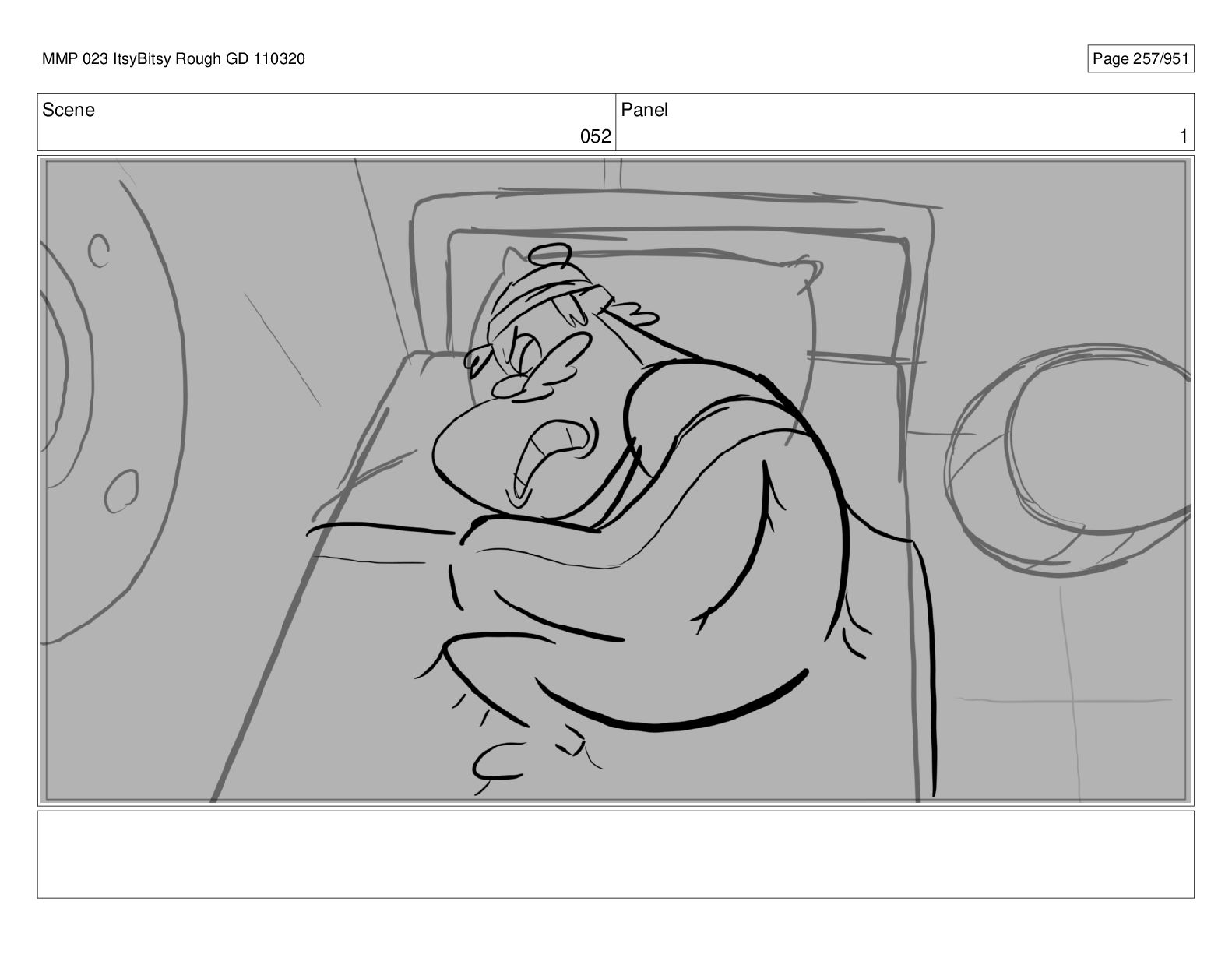Image resolution: width=1232 pixels, height=954 pixels.
Task: Click the storyboard drawing of the sleeping character
Action: pos(615,481)
